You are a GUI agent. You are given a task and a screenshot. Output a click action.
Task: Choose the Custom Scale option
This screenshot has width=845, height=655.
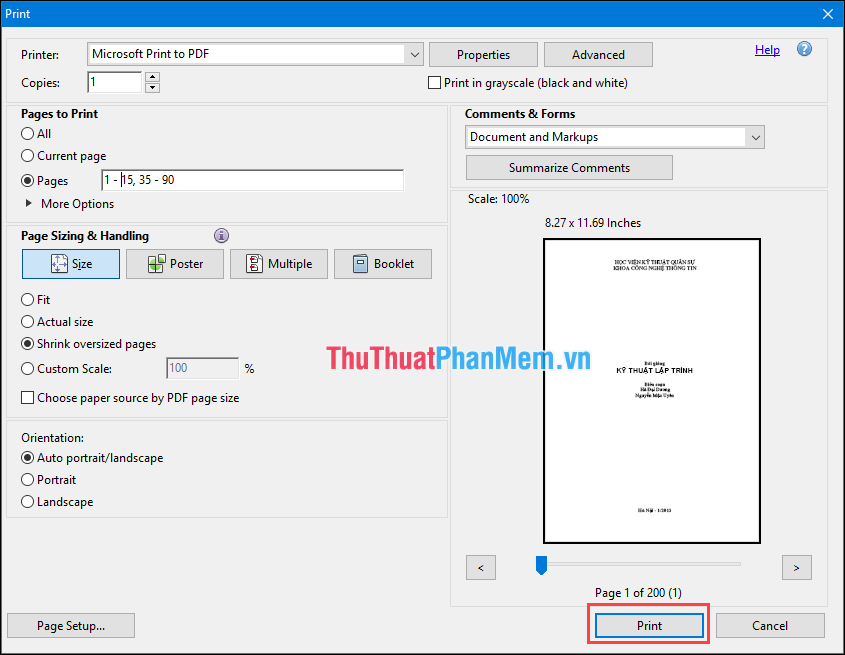[x=27, y=369]
